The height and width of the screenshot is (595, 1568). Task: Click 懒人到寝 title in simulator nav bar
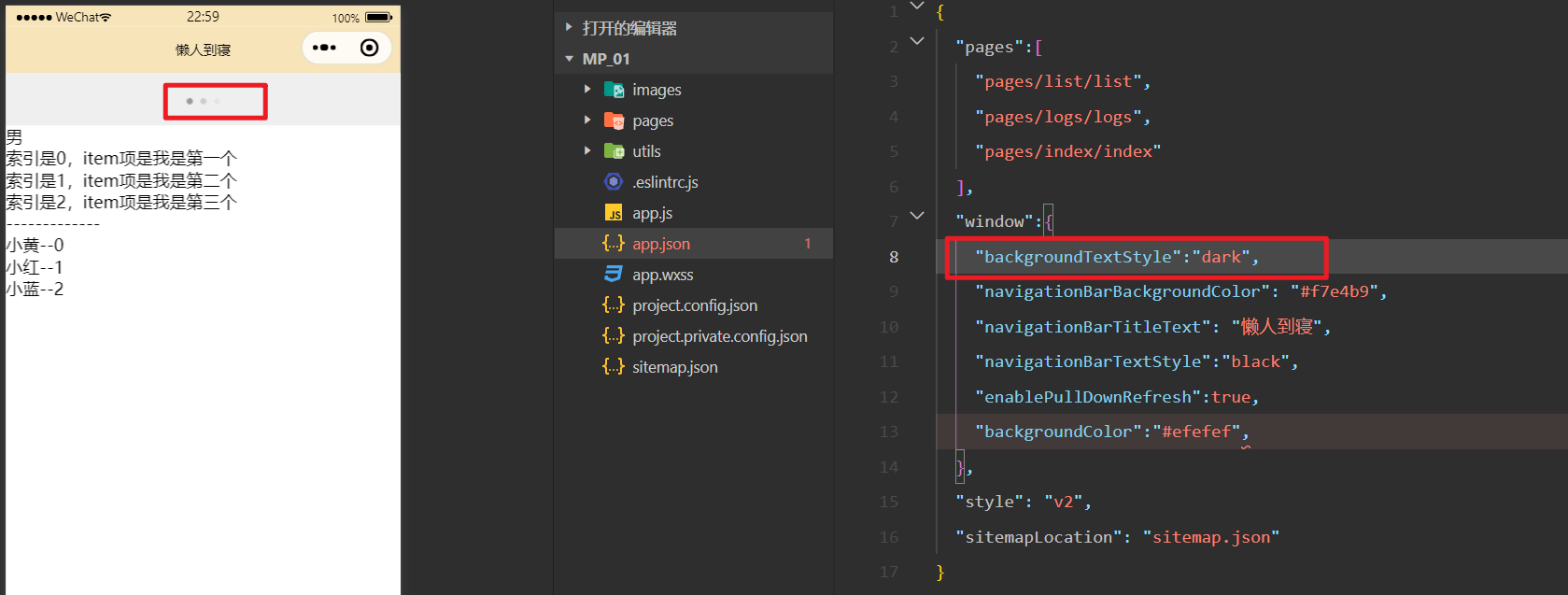tap(203, 50)
